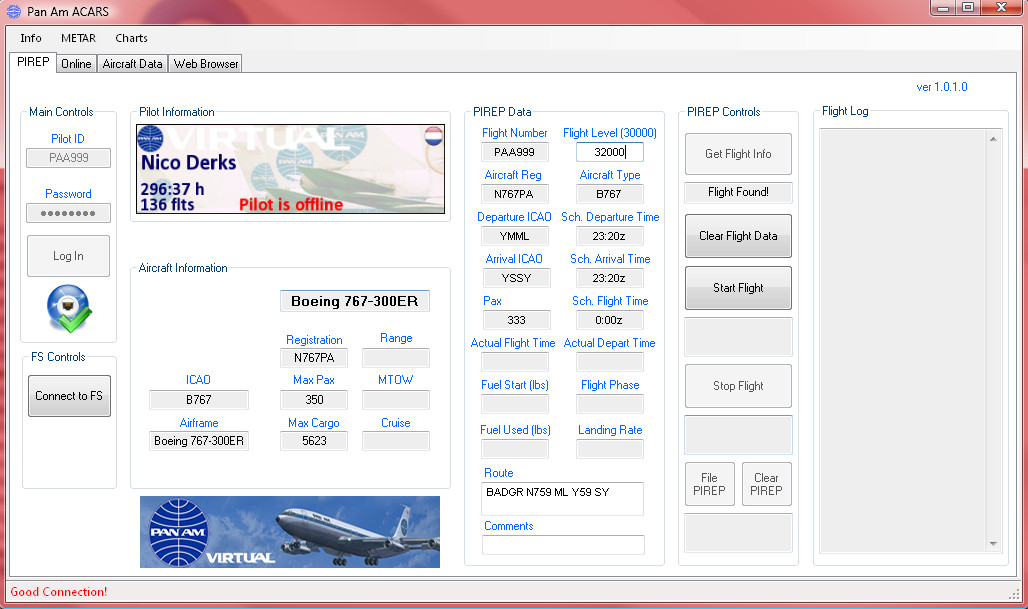Click the Arrival ICAO field showing YSSY

click(x=517, y=278)
